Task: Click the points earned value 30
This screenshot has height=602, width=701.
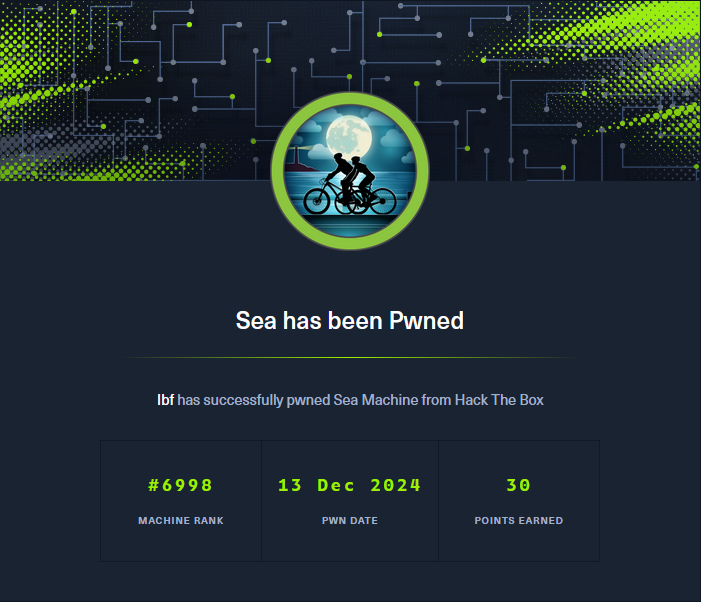Action: (519, 485)
